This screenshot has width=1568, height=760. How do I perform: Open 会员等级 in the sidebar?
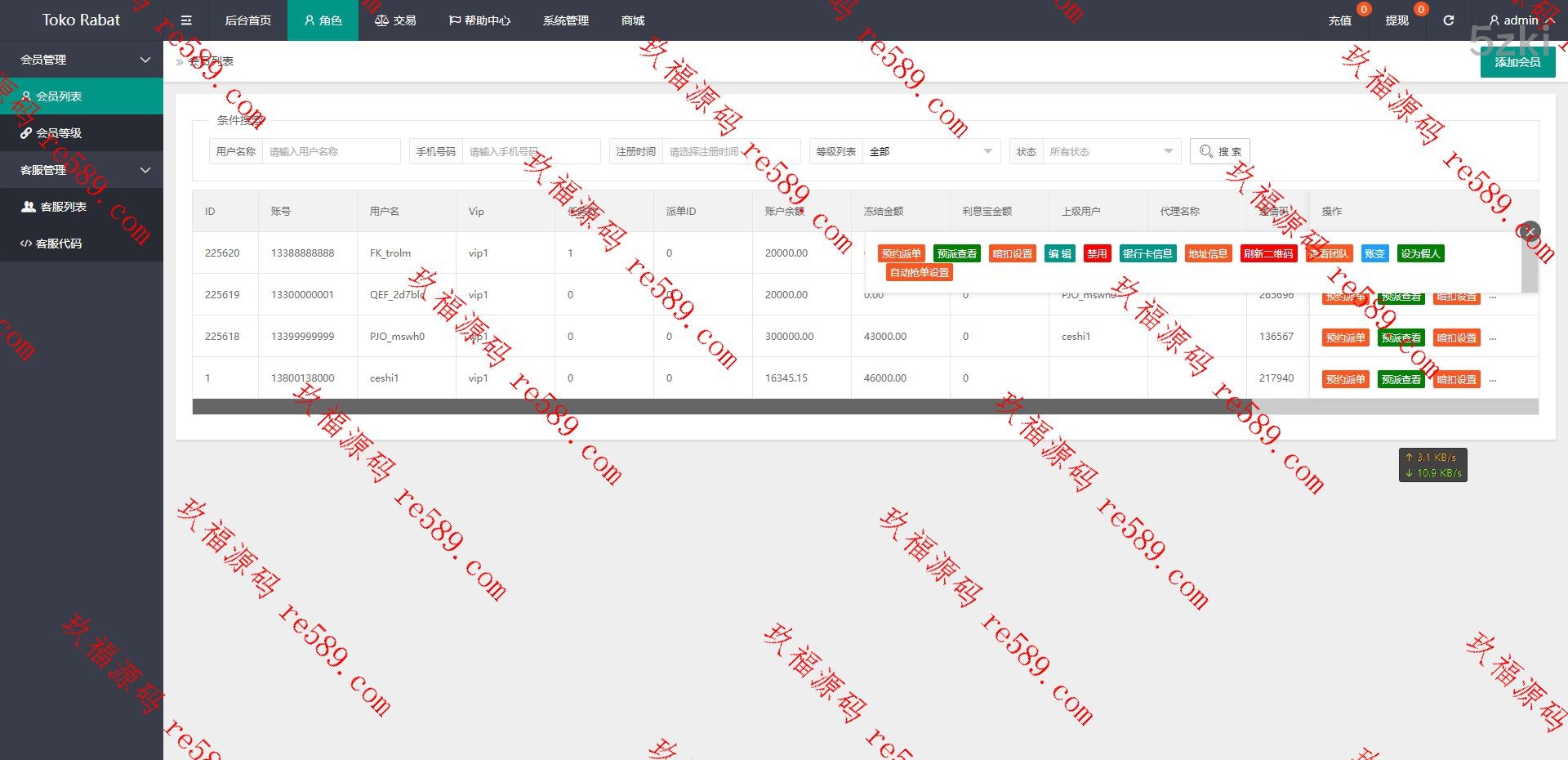point(59,133)
